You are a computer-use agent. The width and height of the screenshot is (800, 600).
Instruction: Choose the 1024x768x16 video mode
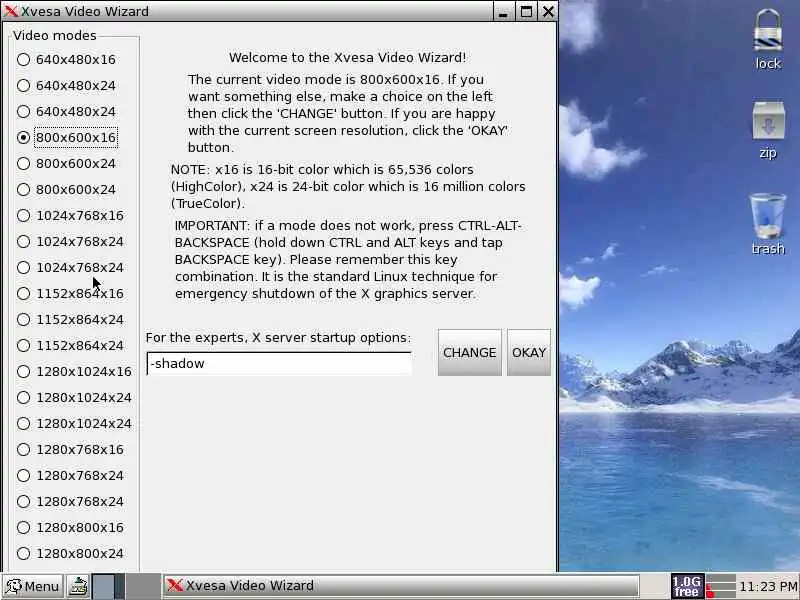(x=70, y=215)
